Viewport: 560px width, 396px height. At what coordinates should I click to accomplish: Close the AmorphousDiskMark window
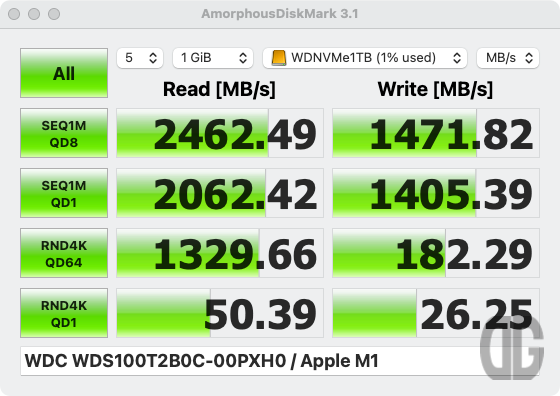(x=14, y=14)
